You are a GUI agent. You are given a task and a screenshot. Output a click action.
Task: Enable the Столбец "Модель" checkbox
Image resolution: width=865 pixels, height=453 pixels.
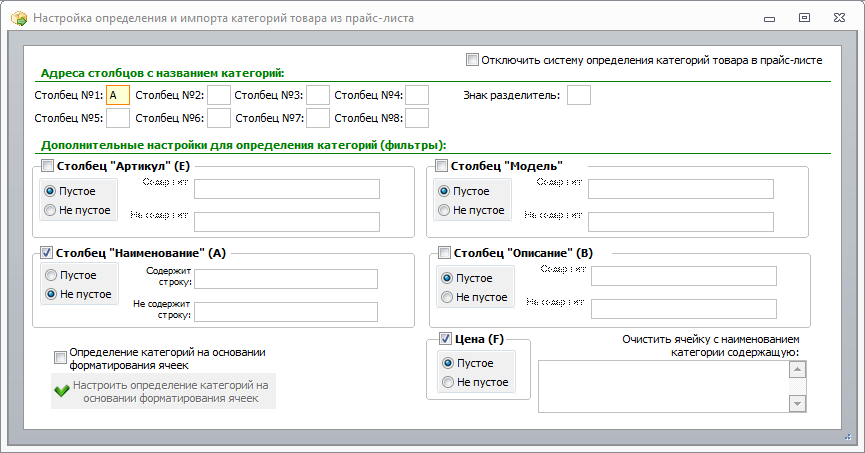click(x=441, y=166)
